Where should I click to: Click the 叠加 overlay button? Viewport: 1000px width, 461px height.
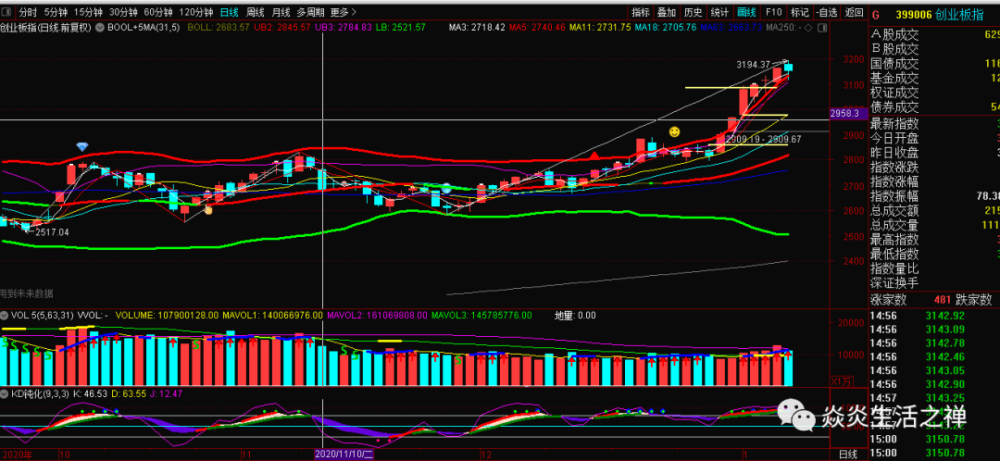tap(666, 13)
